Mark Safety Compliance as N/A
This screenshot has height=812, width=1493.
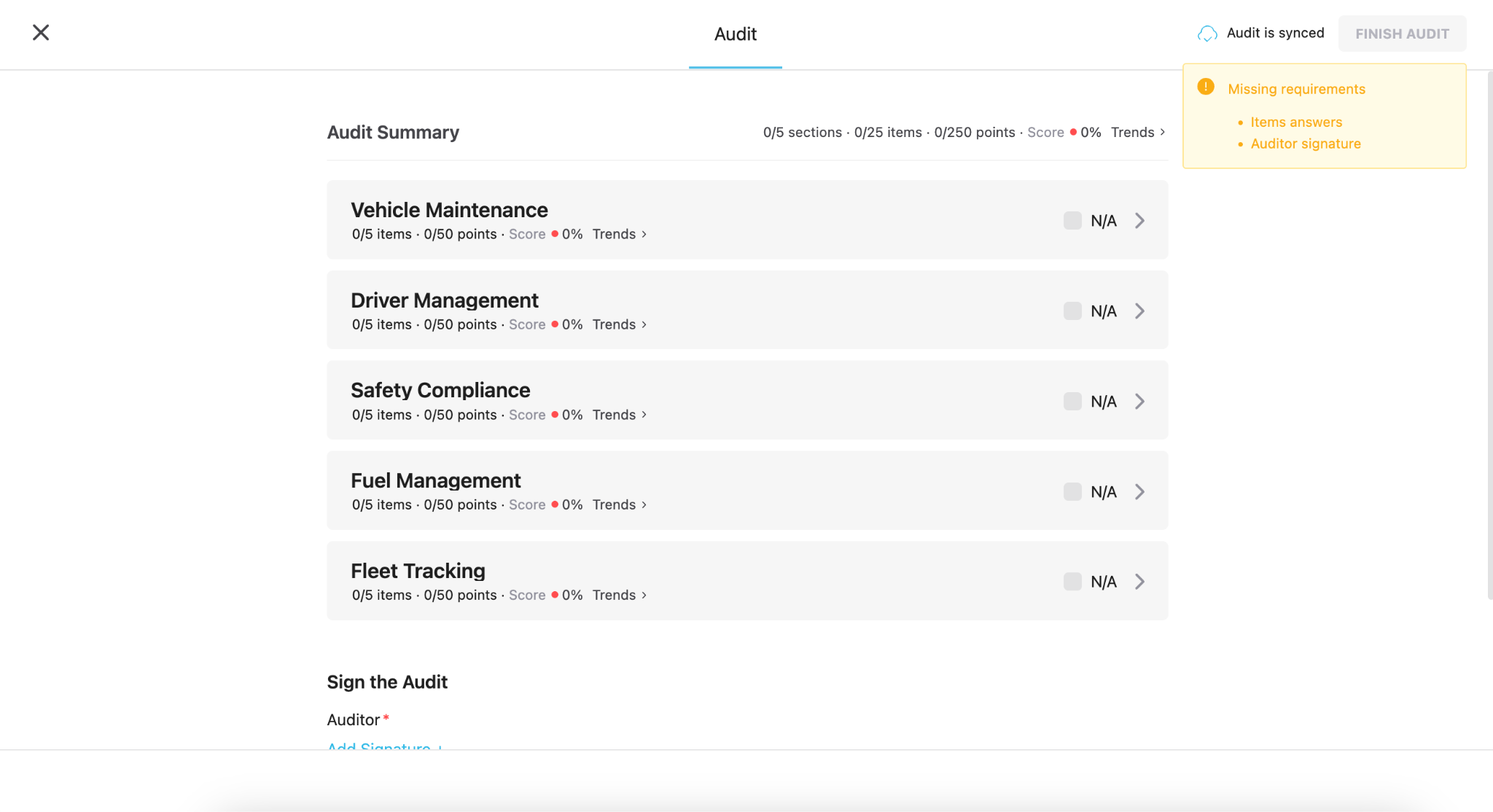[x=1072, y=401]
